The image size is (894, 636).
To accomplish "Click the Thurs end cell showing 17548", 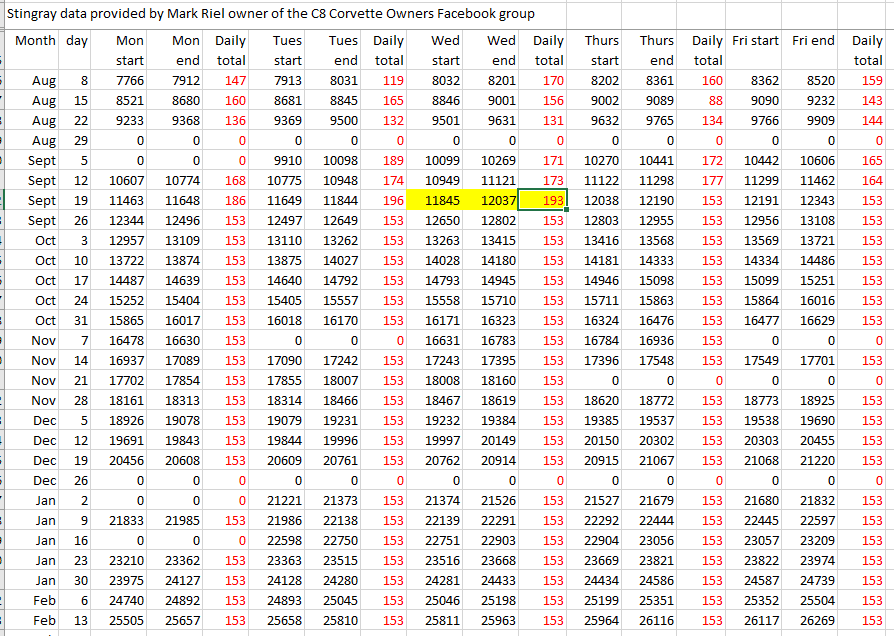I will [x=655, y=360].
